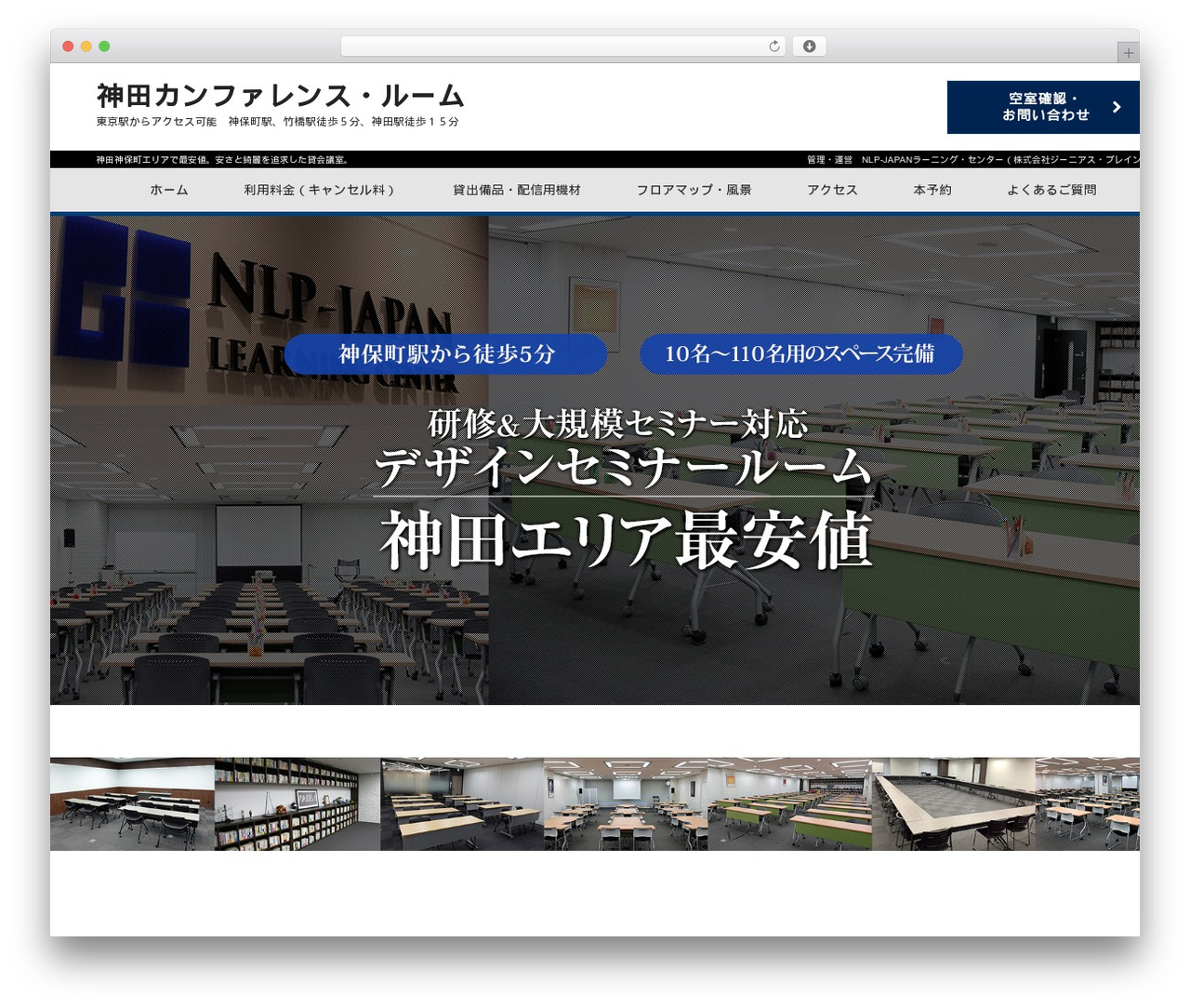Click the 神保町駅から徒歩5分 badge
The height and width of the screenshot is (1008, 1190).
(446, 353)
